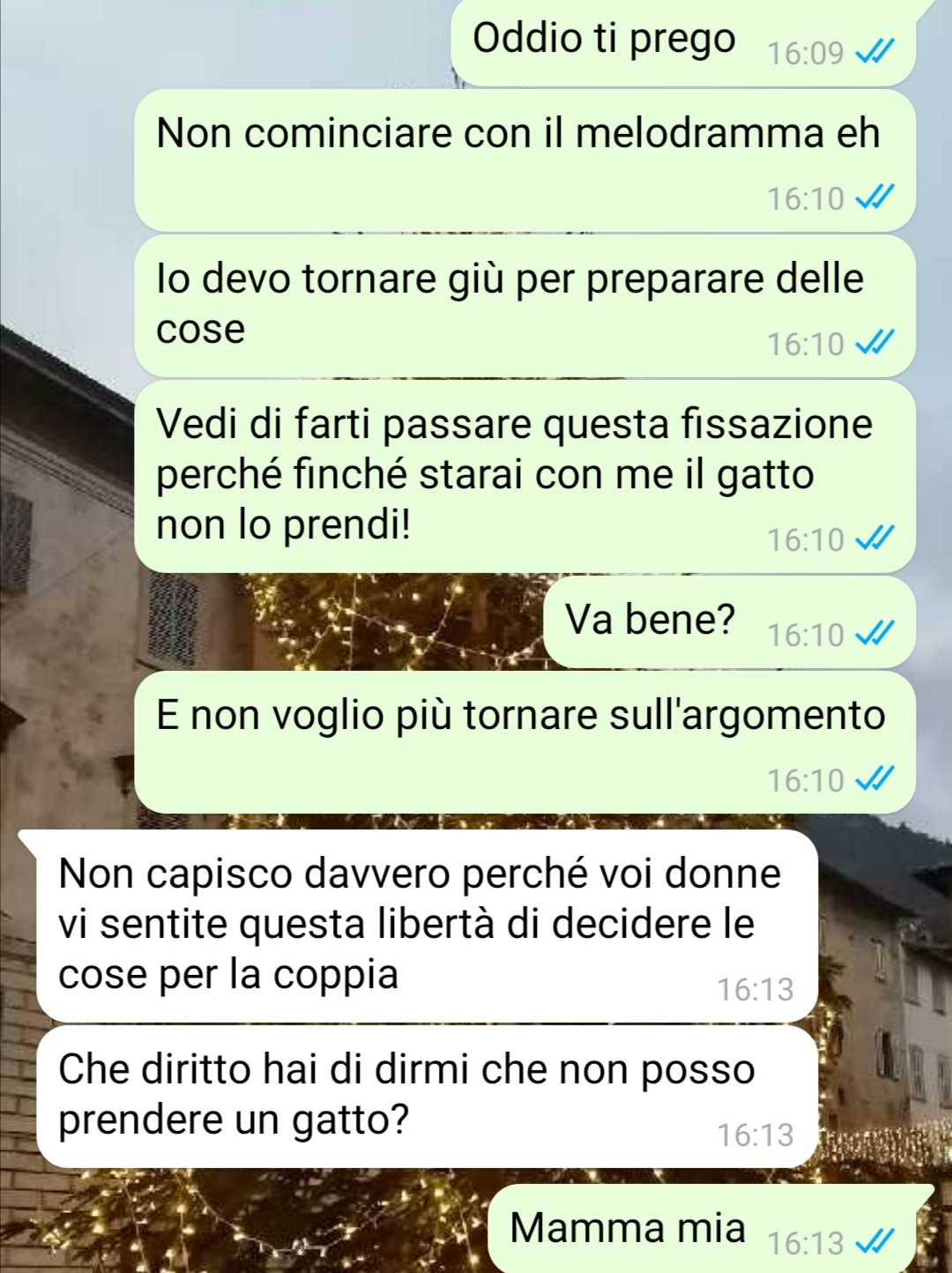Select the 'Io devo tornare giù per preparare' message
The image size is (952, 1273).
tap(524, 306)
